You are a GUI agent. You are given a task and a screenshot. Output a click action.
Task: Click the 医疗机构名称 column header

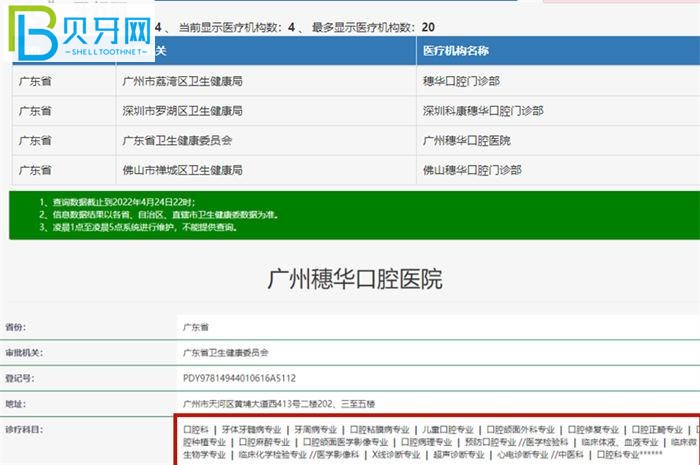click(456, 51)
